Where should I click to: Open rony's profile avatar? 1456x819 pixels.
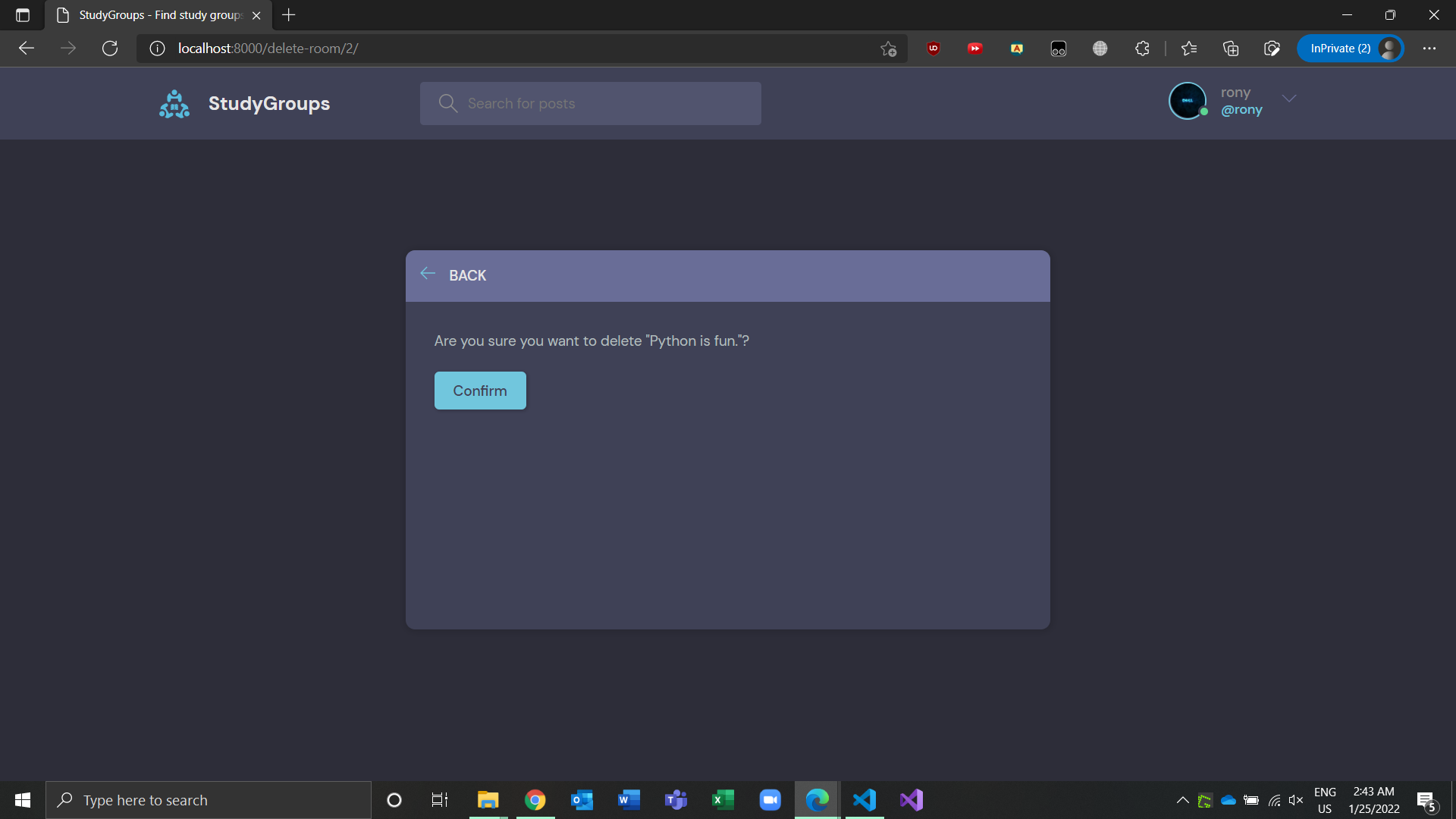click(x=1188, y=101)
